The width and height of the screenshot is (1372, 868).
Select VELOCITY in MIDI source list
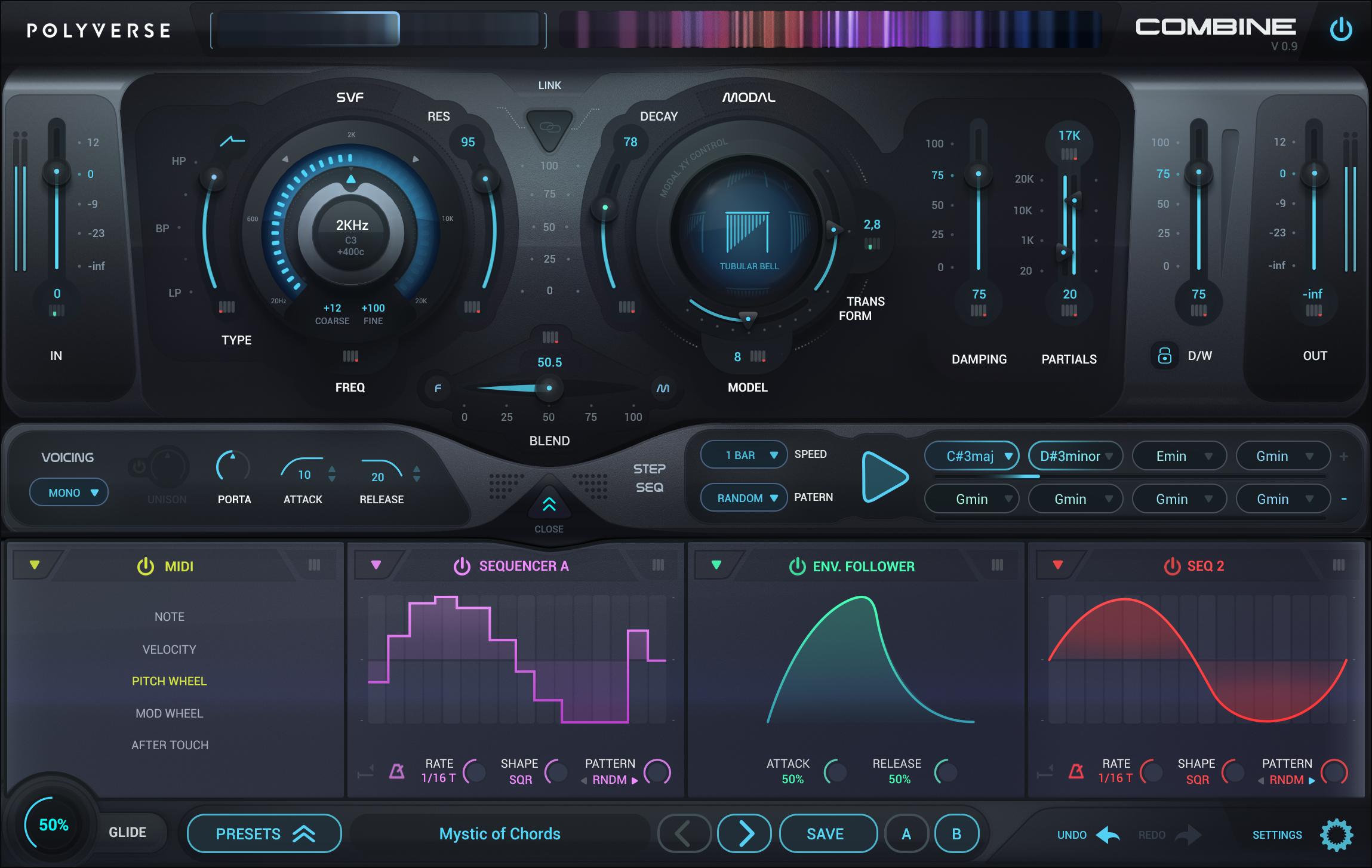[170, 650]
